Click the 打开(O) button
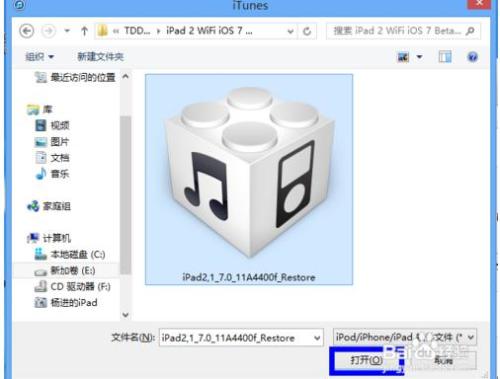The height and width of the screenshot is (379, 500). pos(367,360)
